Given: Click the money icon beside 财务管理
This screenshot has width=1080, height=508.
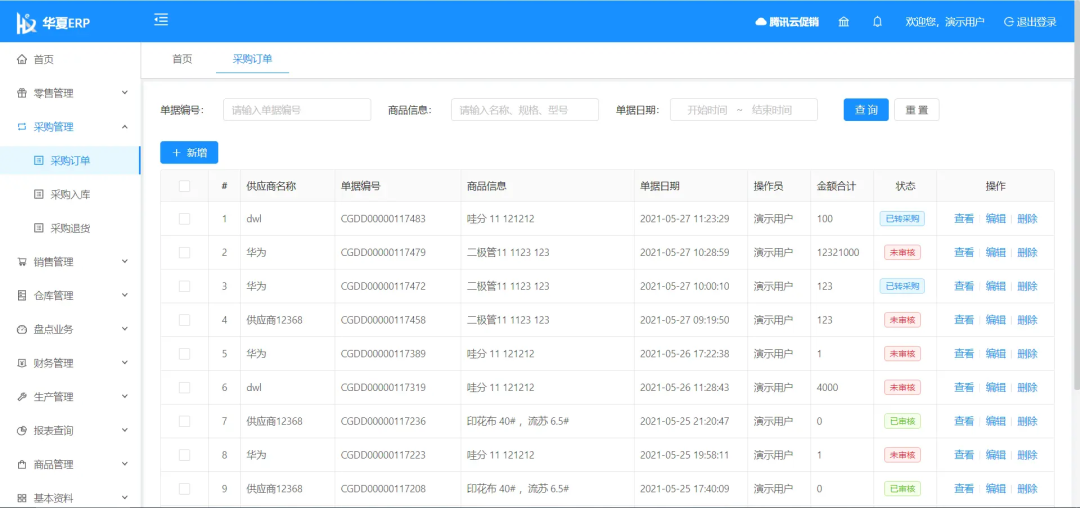Looking at the screenshot, I should [21, 363].
